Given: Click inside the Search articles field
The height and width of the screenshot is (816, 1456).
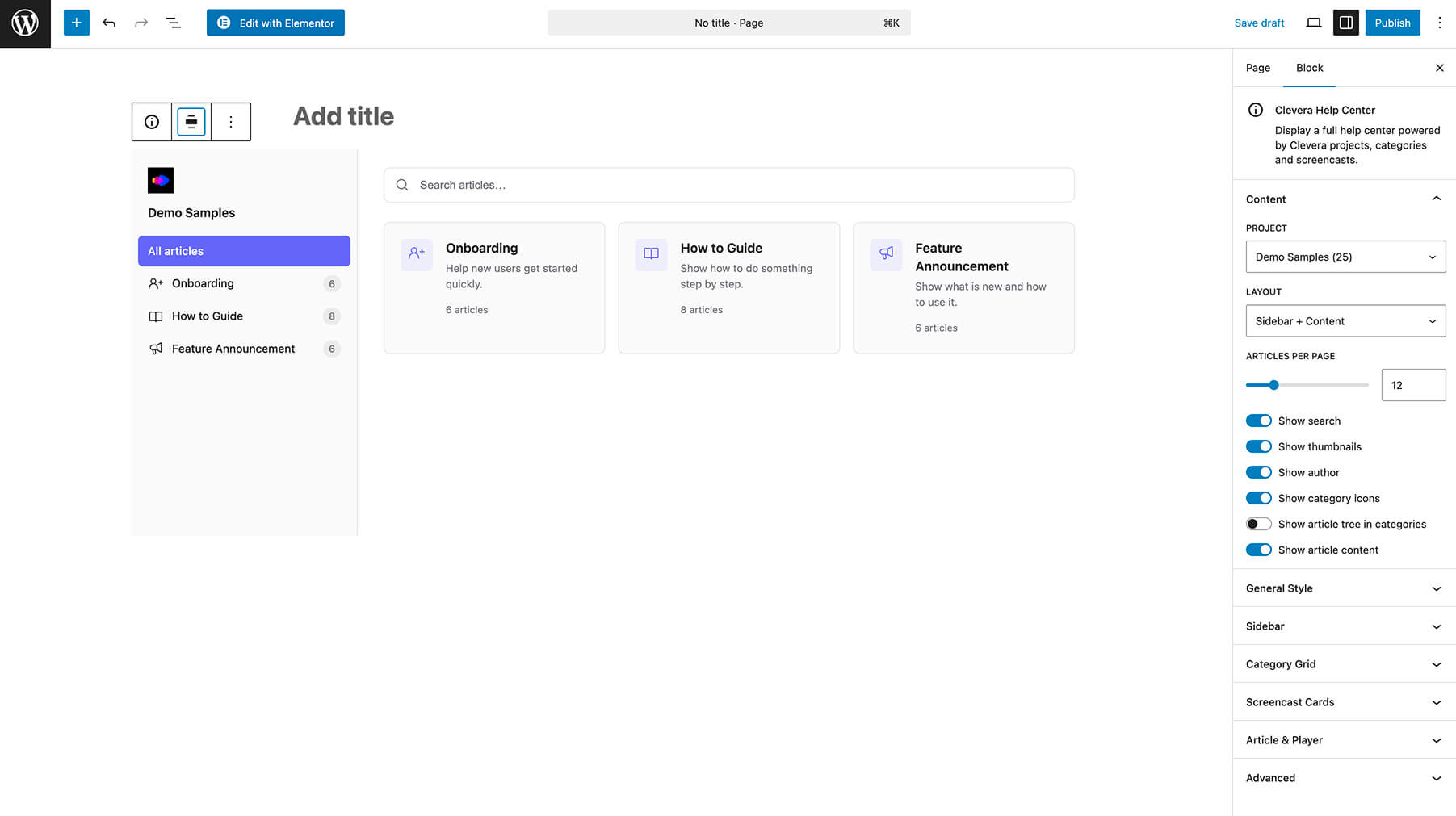Looking at the screenshot, I should point(728,185).
